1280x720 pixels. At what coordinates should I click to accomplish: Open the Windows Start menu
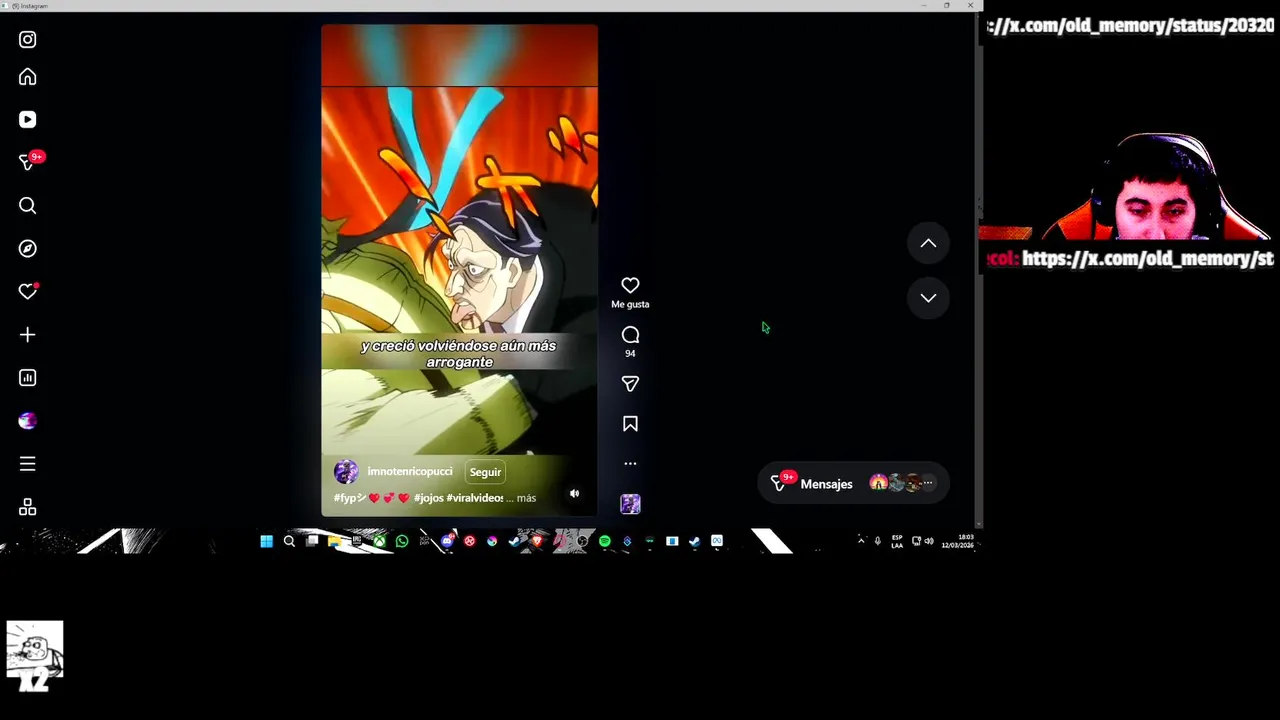[266, 541]
